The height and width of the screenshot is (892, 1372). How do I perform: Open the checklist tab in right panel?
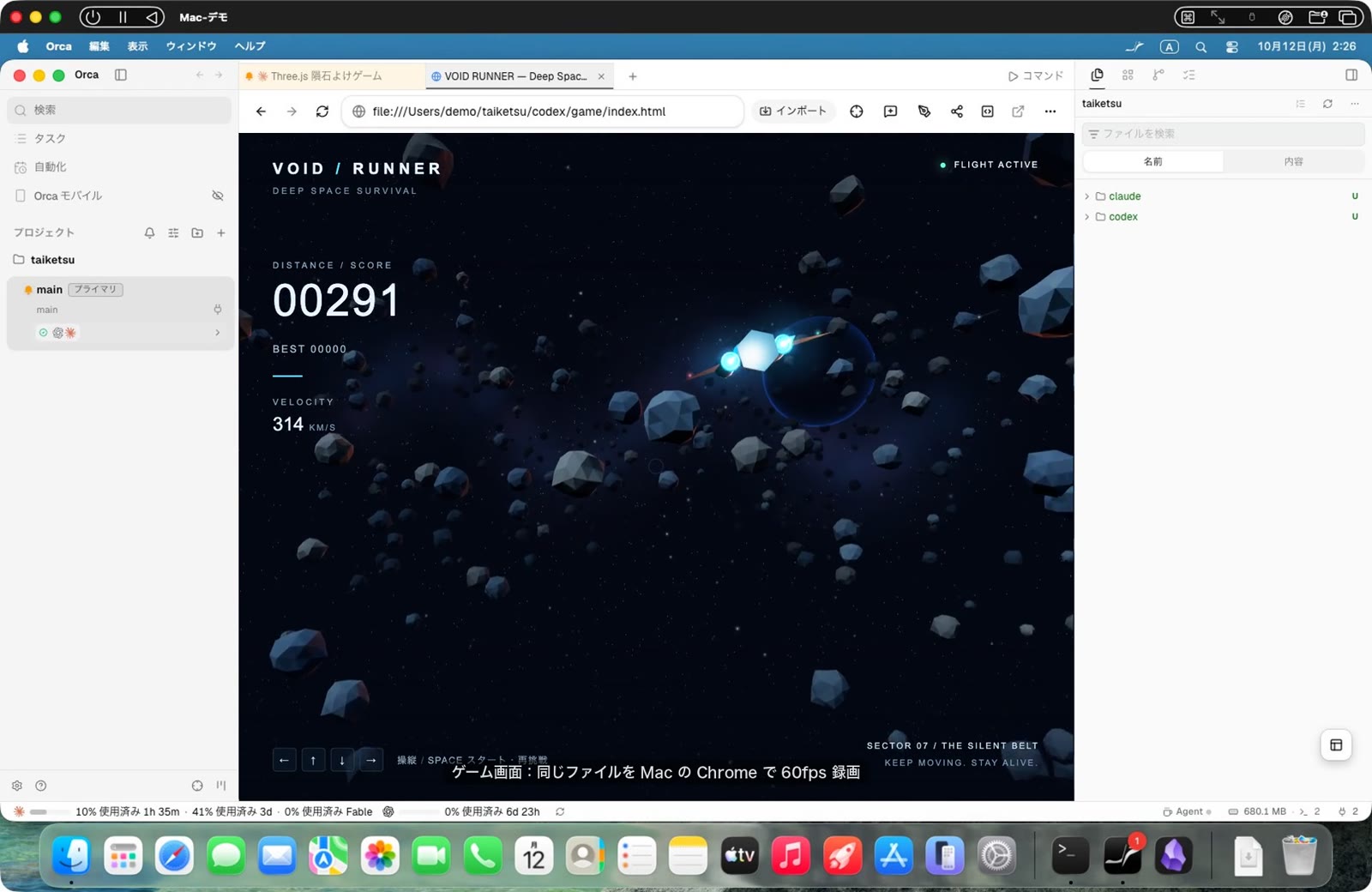[1189, 75]
